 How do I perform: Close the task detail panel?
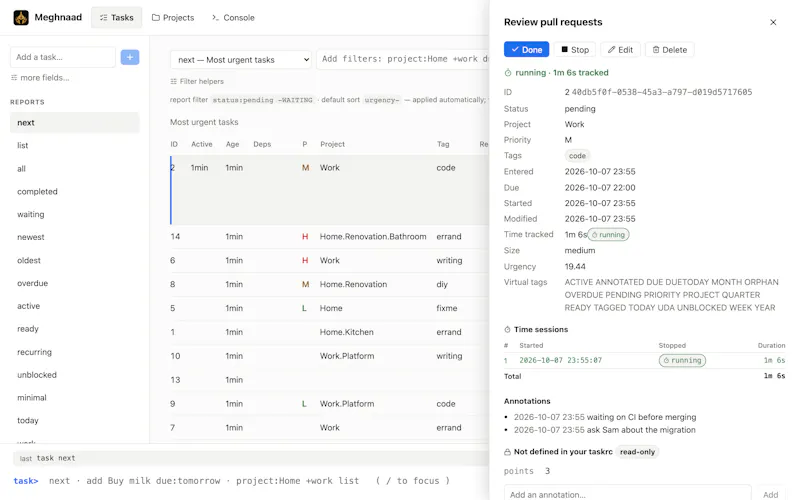773,22
